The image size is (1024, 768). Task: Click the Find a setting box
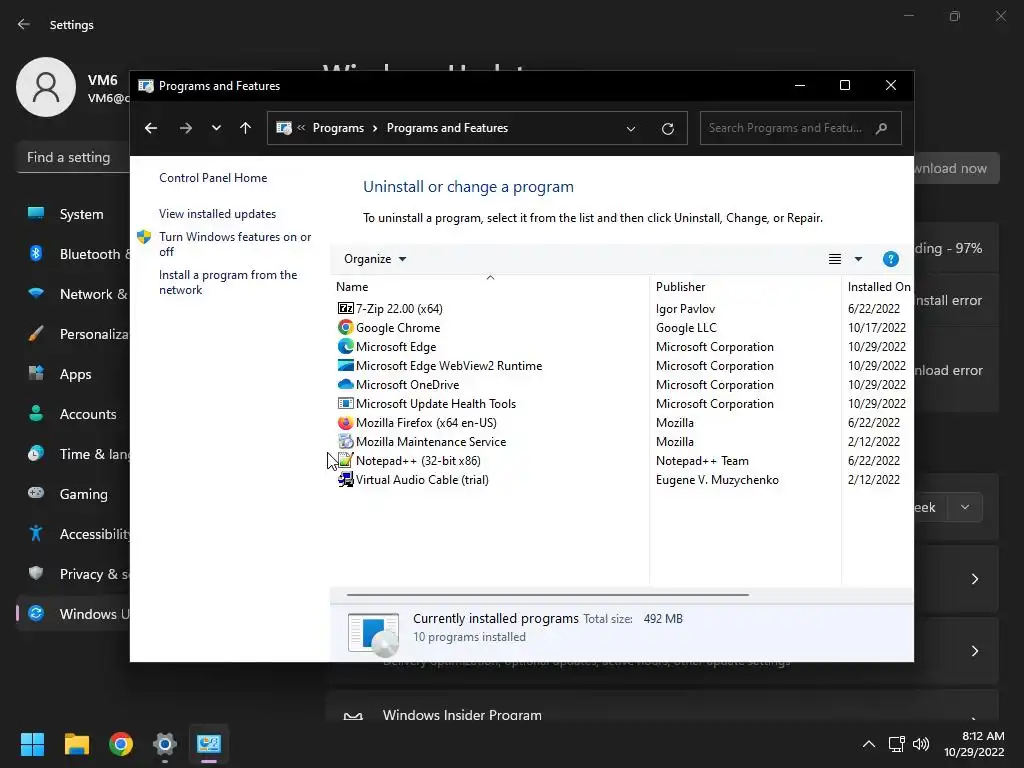click(x=73, y=157)
